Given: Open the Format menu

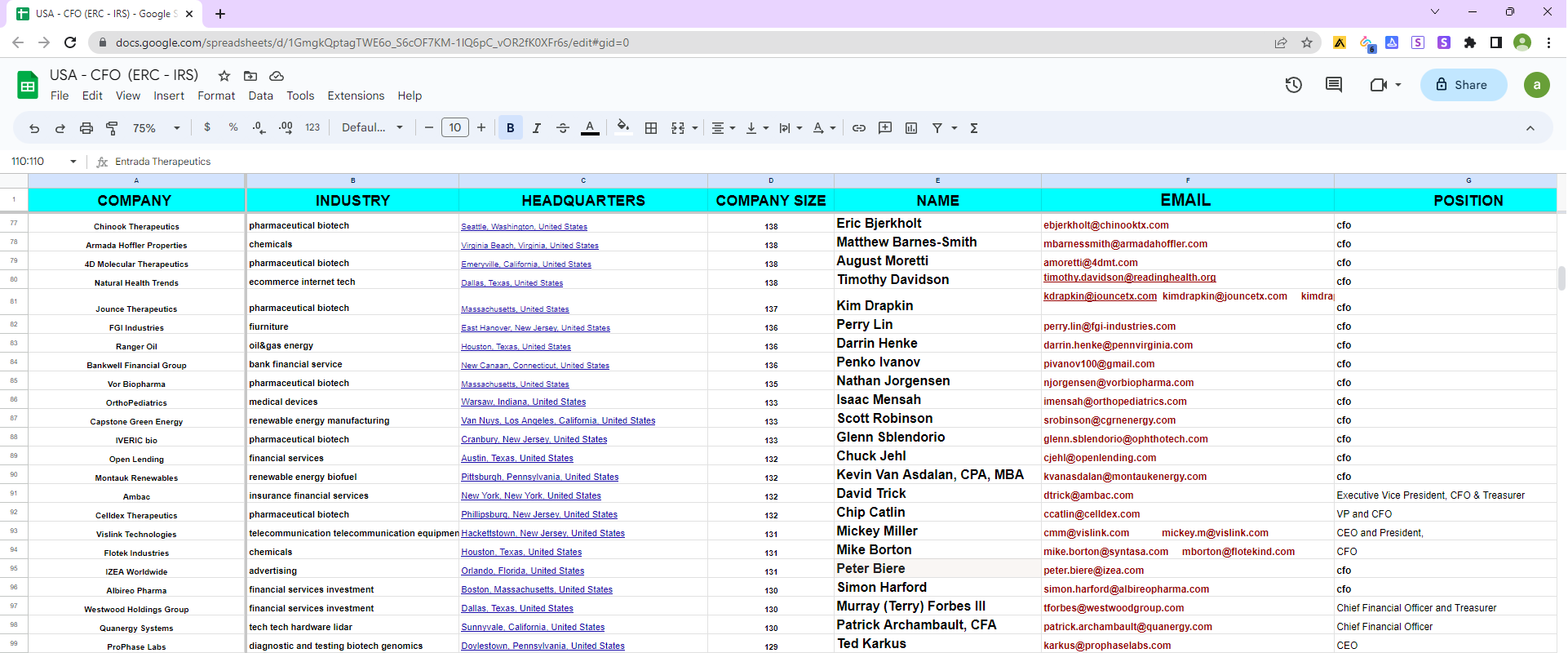Looking at the screenshot, I should tap(216, 96).
